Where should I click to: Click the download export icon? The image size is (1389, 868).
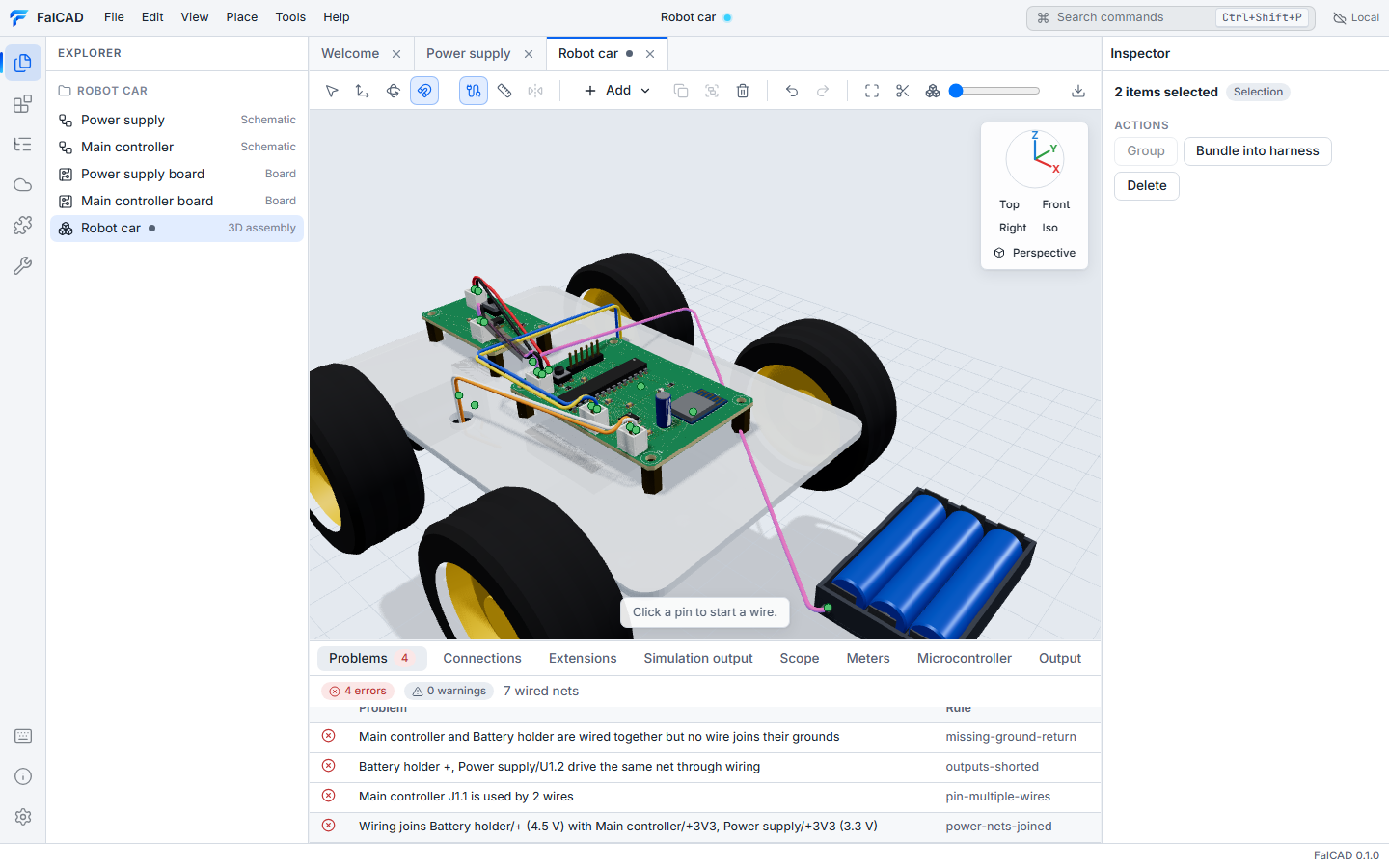[1078, 91]
